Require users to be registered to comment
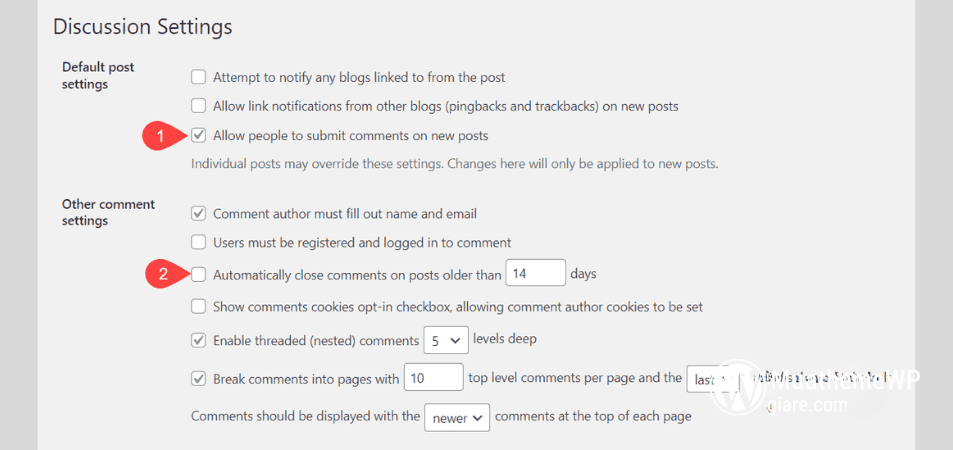Image resolution: width=953 pixels, height=450 pixels. (x=199, y=242)
